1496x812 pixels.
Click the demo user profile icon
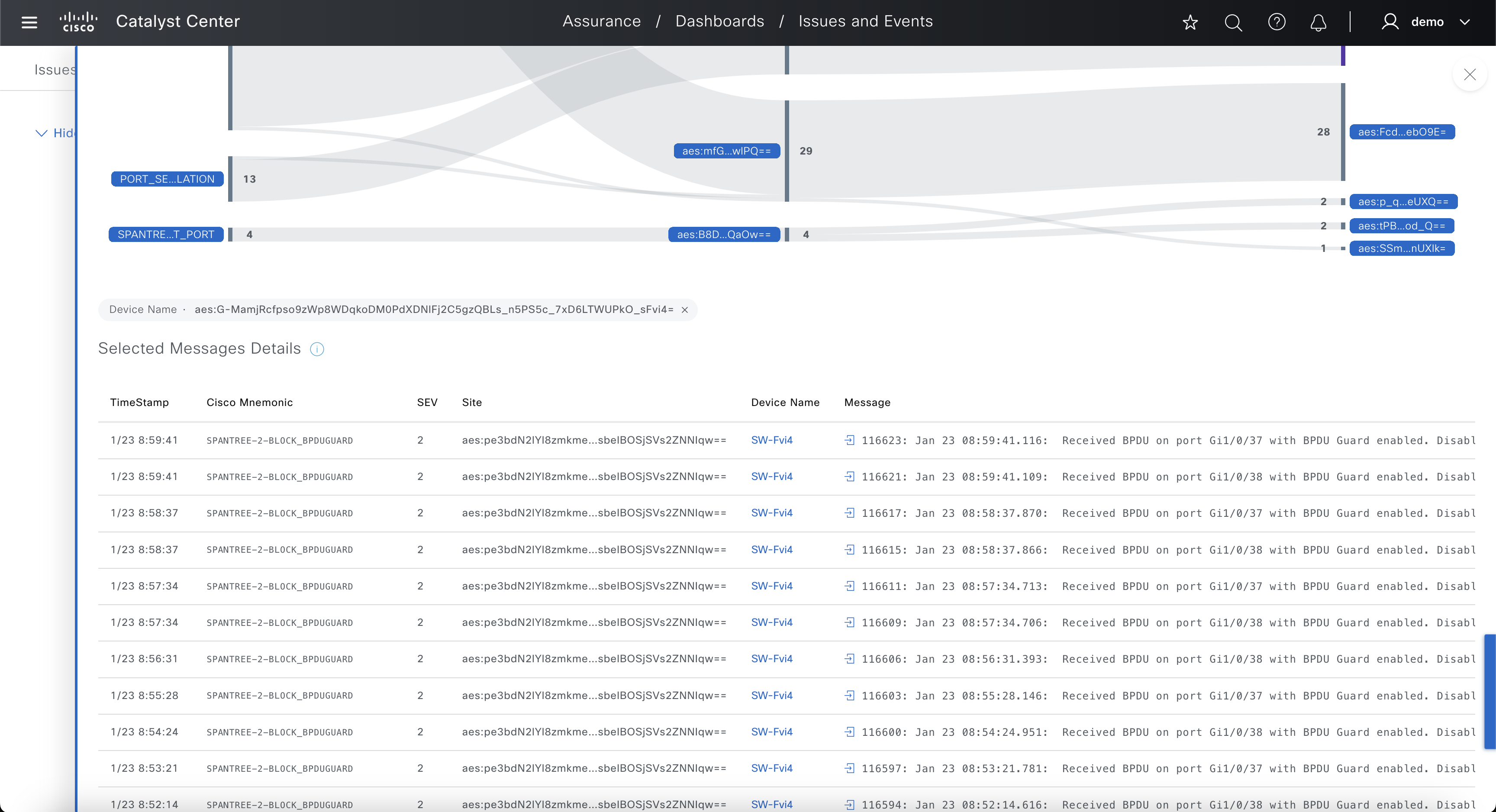[x=1390, y=22]
